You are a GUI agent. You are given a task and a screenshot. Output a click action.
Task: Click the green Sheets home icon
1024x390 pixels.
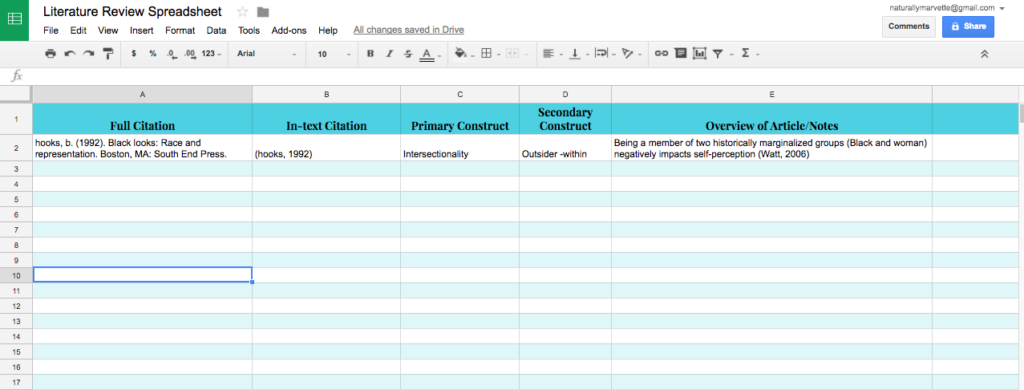pyautogui.click(x=14, y=20)
